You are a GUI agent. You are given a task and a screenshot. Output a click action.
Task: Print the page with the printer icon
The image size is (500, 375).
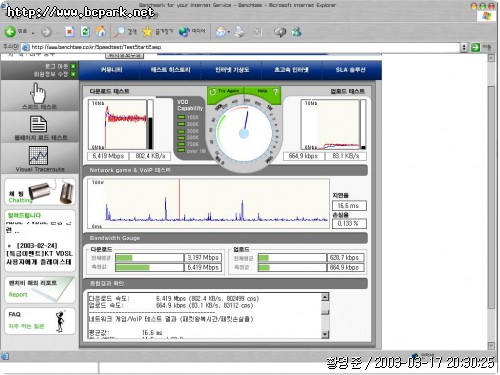click(239, 32)
